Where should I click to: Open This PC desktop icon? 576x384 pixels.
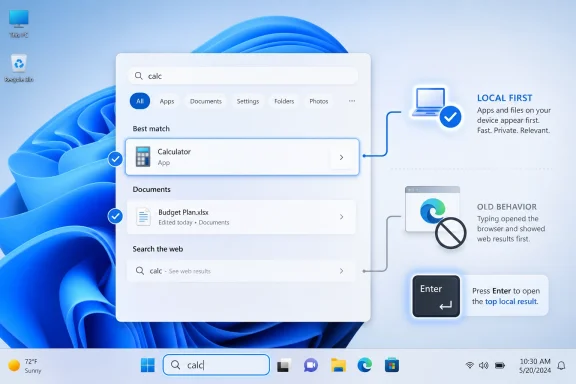[18, 24]
